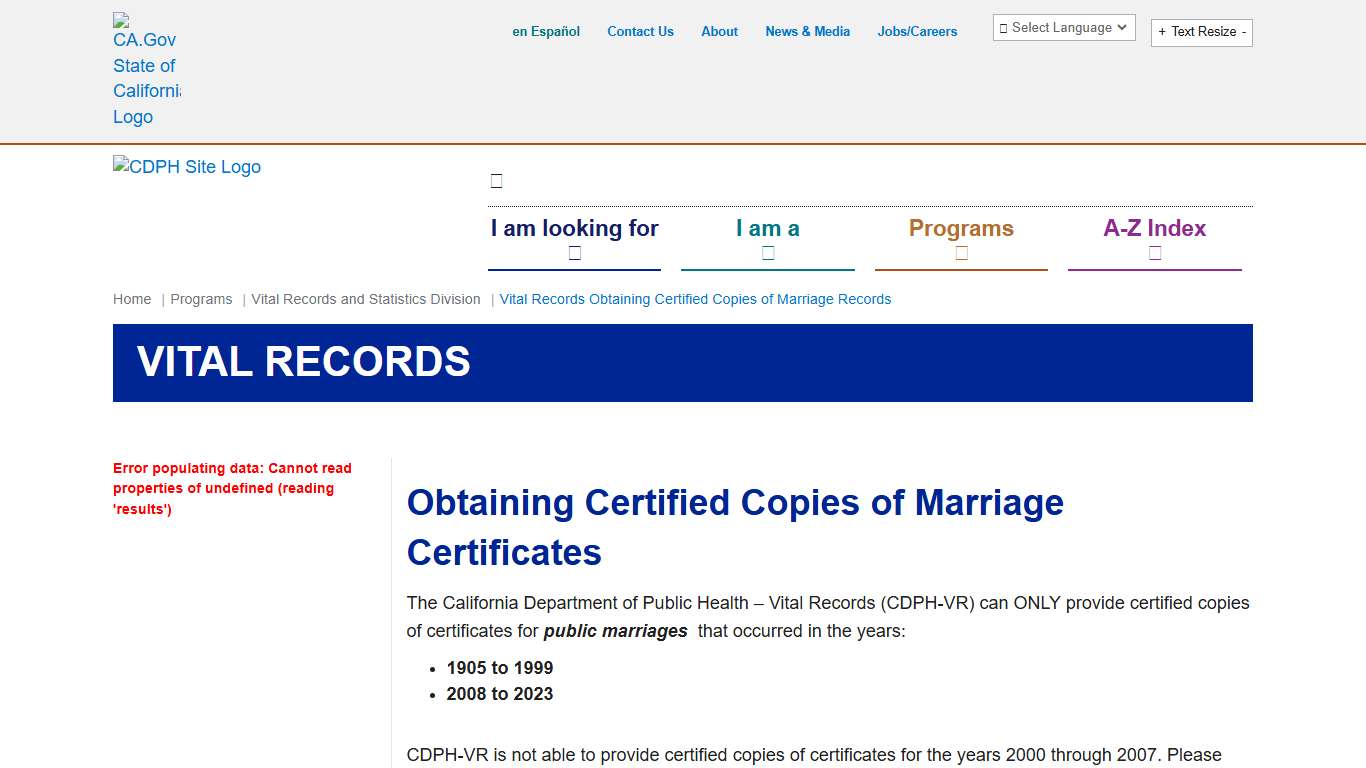Viewport: 1366px width, 768px height.
Task: Go to Home via the breadcrumb
Action: [131, 298]
